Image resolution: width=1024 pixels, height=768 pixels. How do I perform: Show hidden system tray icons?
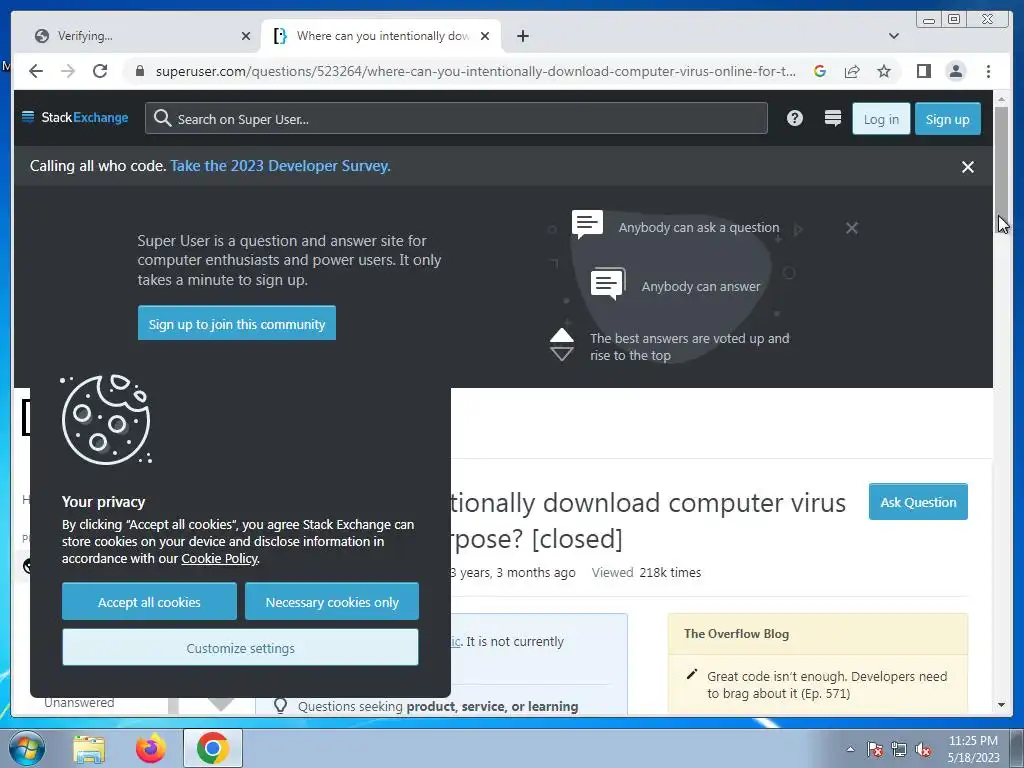(x=850, y=749)
